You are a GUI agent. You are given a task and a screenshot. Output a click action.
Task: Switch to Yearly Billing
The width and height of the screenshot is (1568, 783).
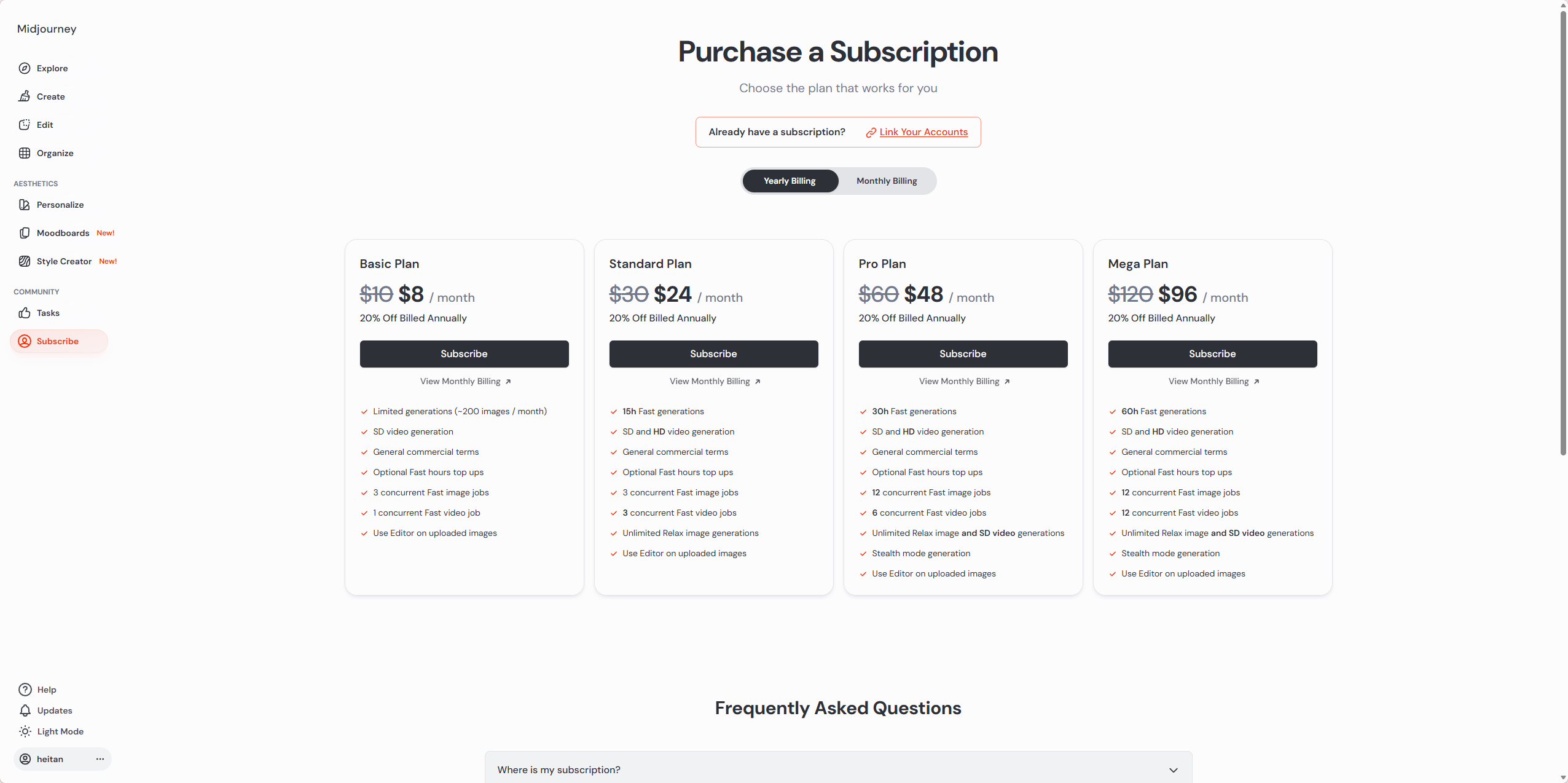(x=790, y=181)
